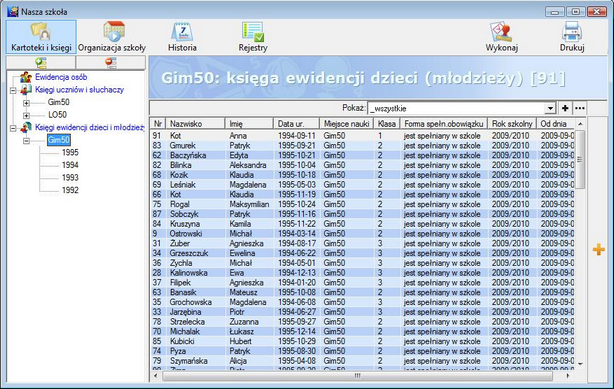Select Księgi uczniów i słuchaczy node

pos(79,90)
